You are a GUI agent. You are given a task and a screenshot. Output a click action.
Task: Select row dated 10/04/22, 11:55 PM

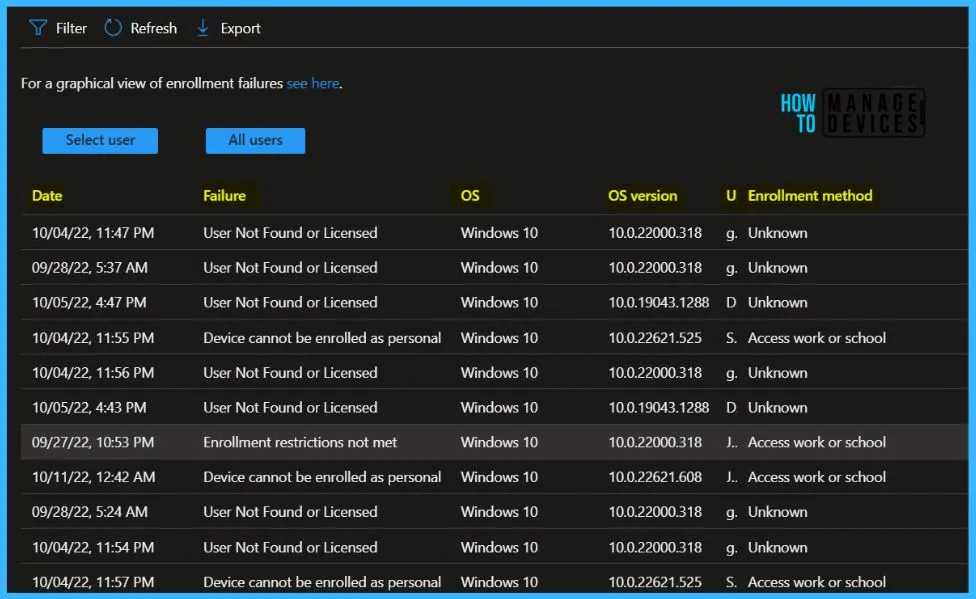(494, 337)
